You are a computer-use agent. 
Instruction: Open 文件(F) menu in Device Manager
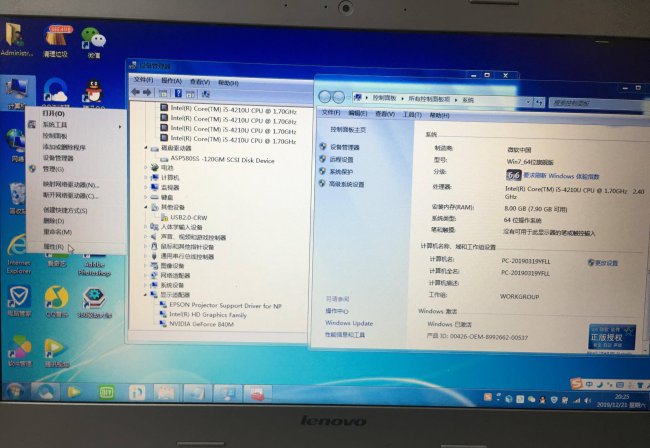click(x=143, y=79)
